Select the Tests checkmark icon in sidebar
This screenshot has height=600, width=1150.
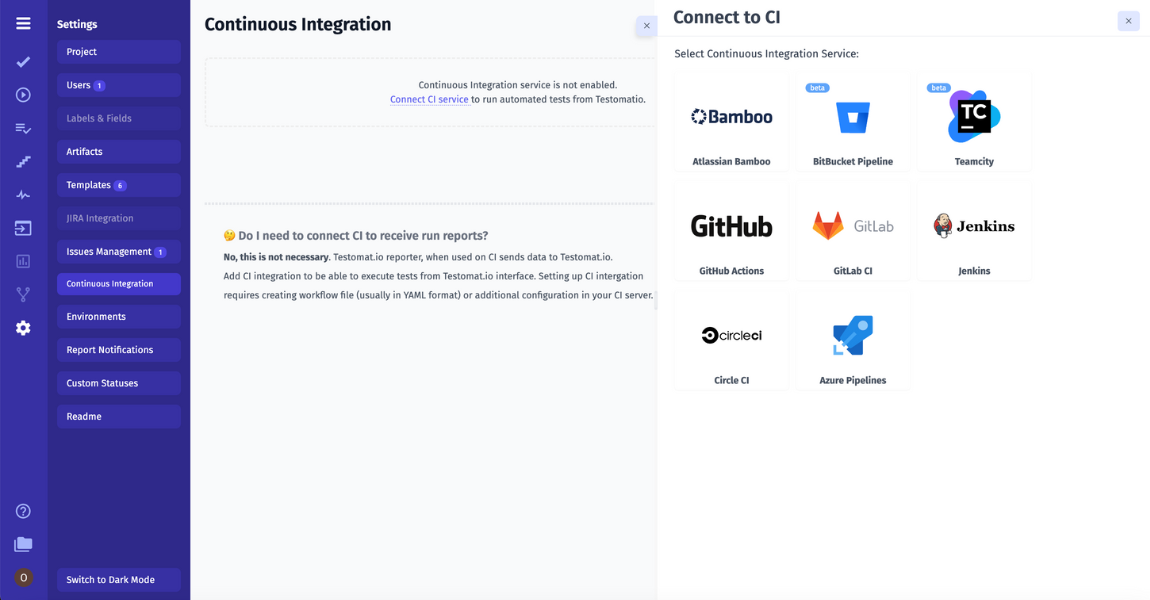[x=22, y=62]
